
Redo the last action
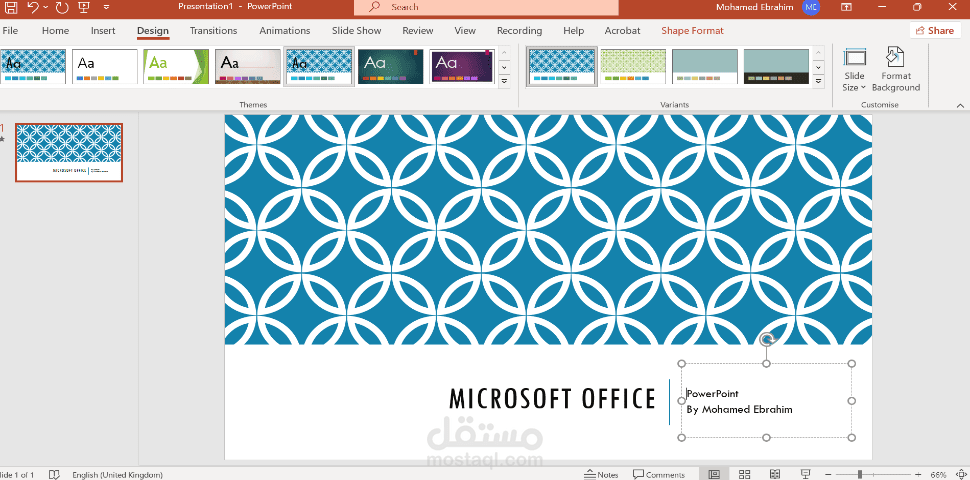click(62, 7)
